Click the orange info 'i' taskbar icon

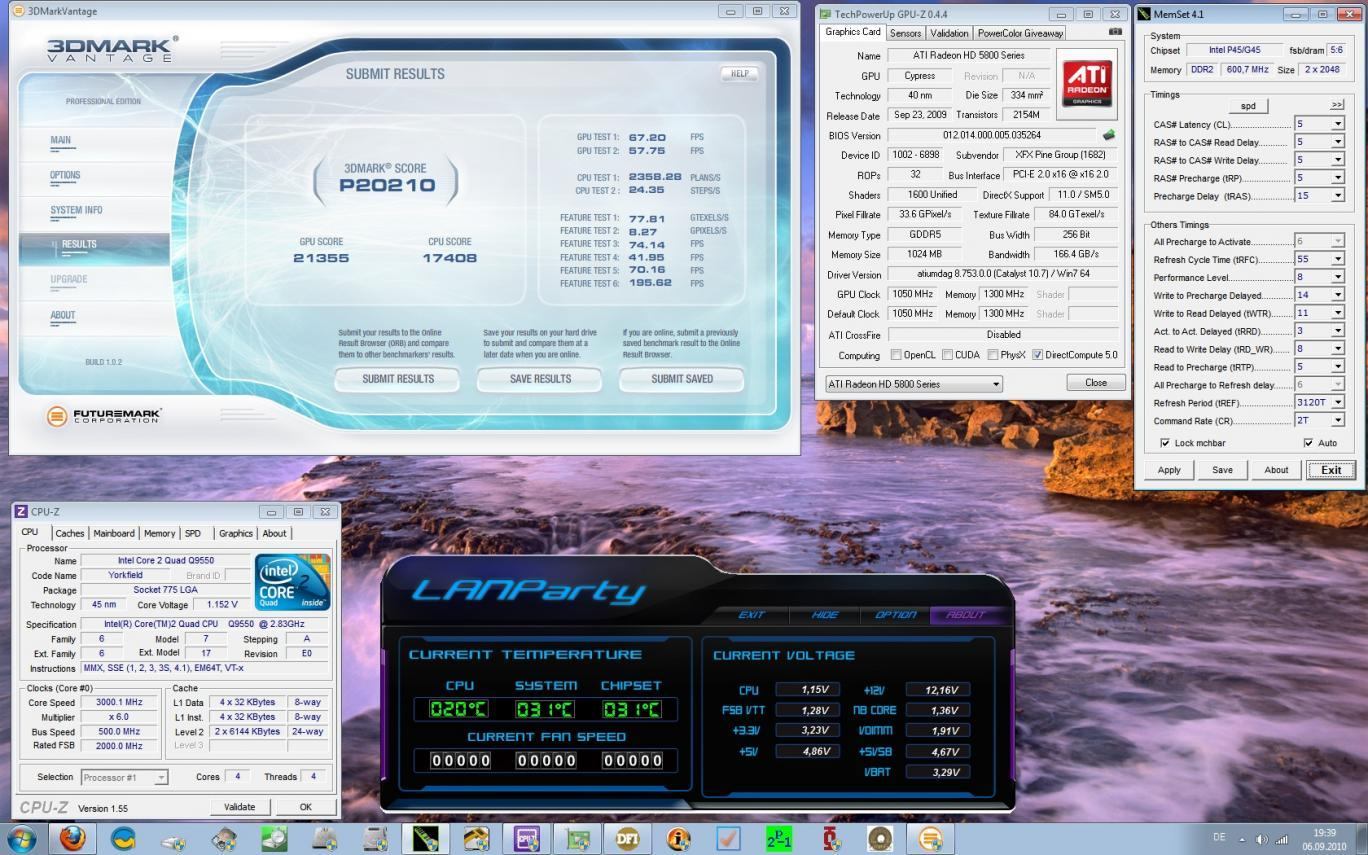(678, 838)
